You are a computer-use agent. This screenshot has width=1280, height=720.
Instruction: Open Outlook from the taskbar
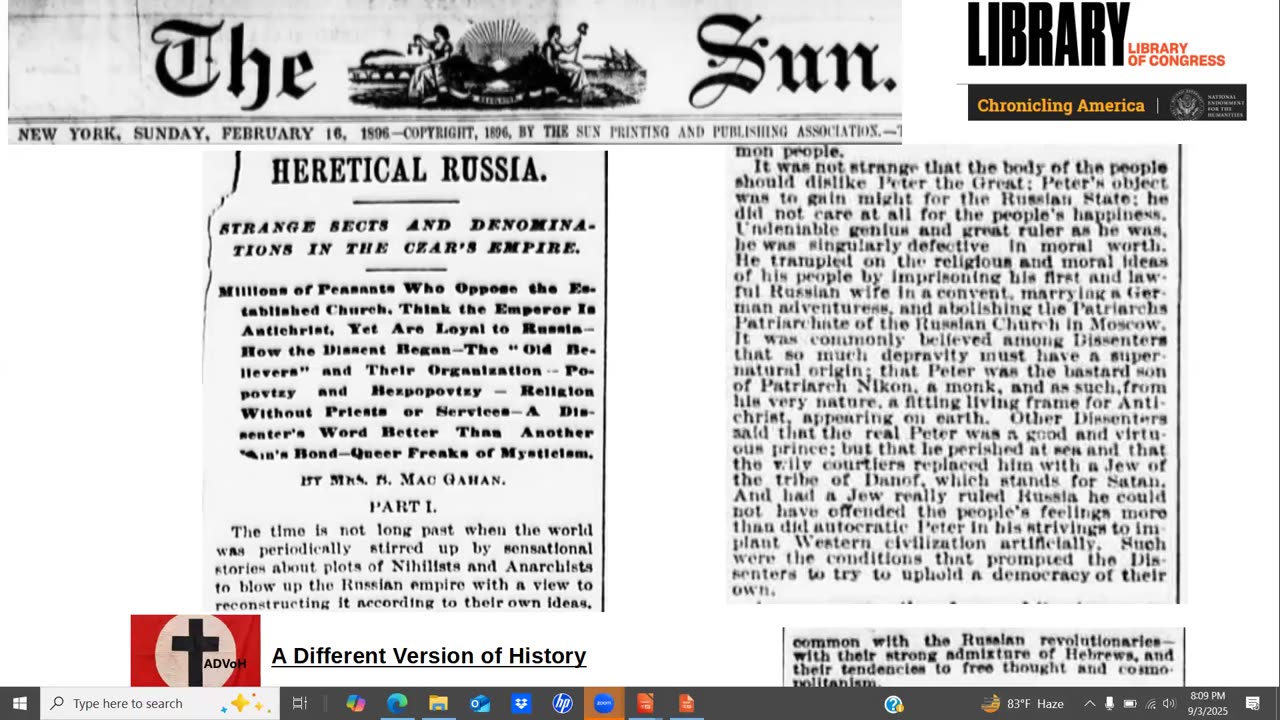(x=480, y=703)
